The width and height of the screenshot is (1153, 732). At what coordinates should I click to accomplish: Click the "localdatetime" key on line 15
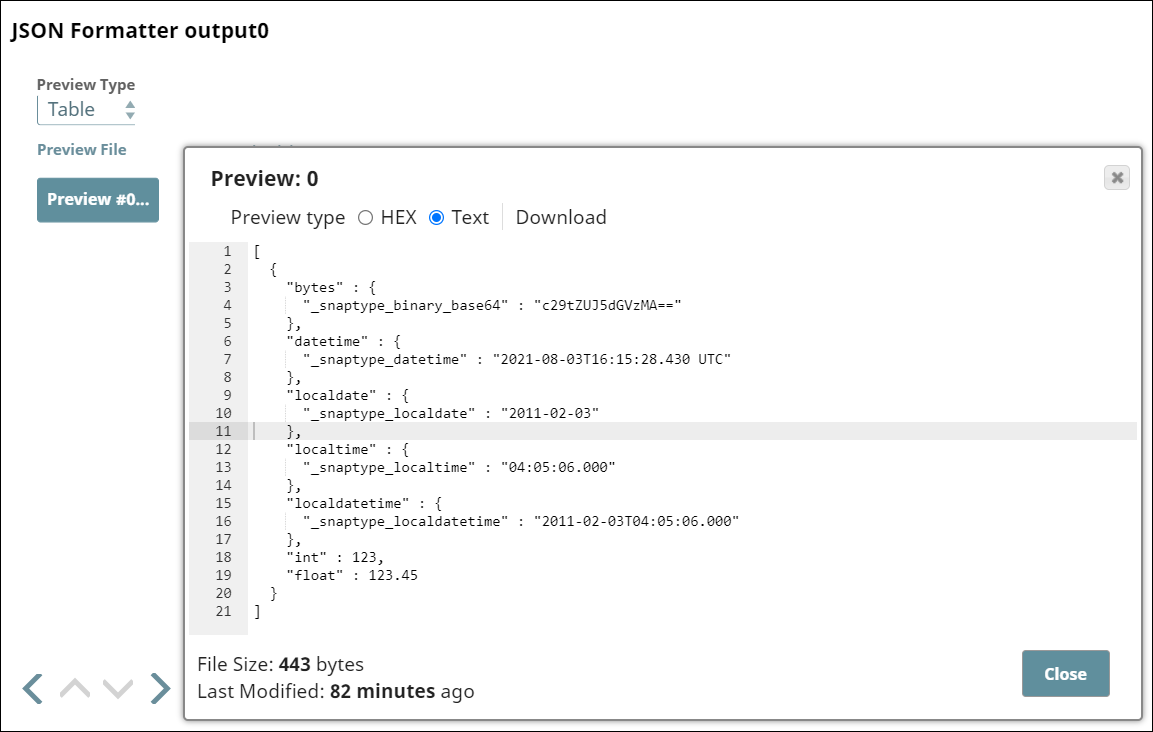pos(345,503)
